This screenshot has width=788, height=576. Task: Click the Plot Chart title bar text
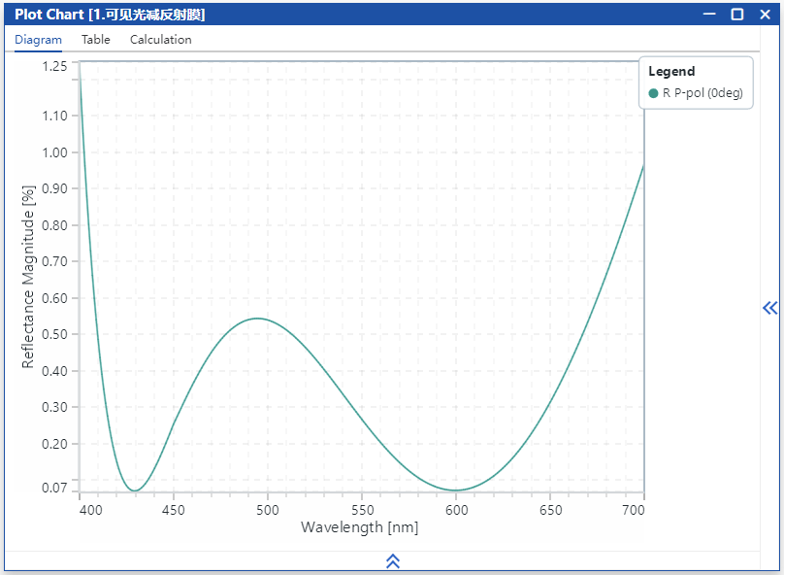click(110, 15)
